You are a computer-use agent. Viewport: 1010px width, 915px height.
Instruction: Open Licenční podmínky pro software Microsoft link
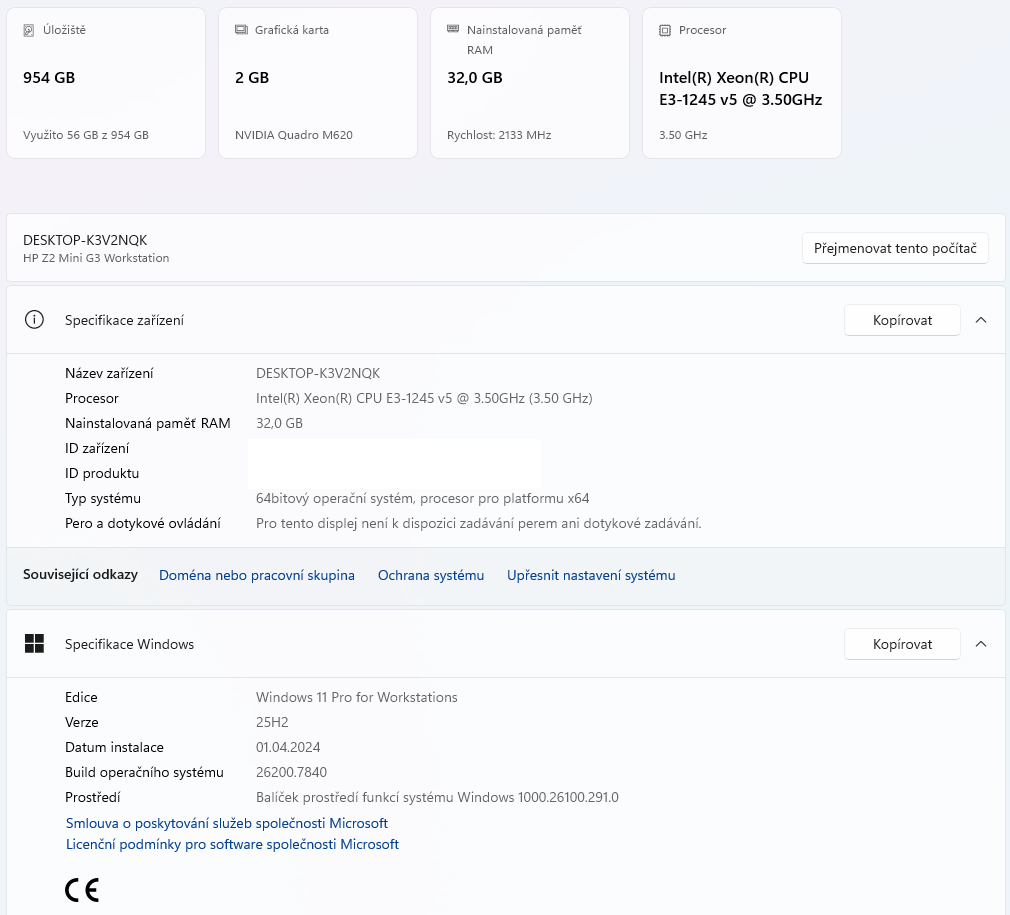pos(233,844)
